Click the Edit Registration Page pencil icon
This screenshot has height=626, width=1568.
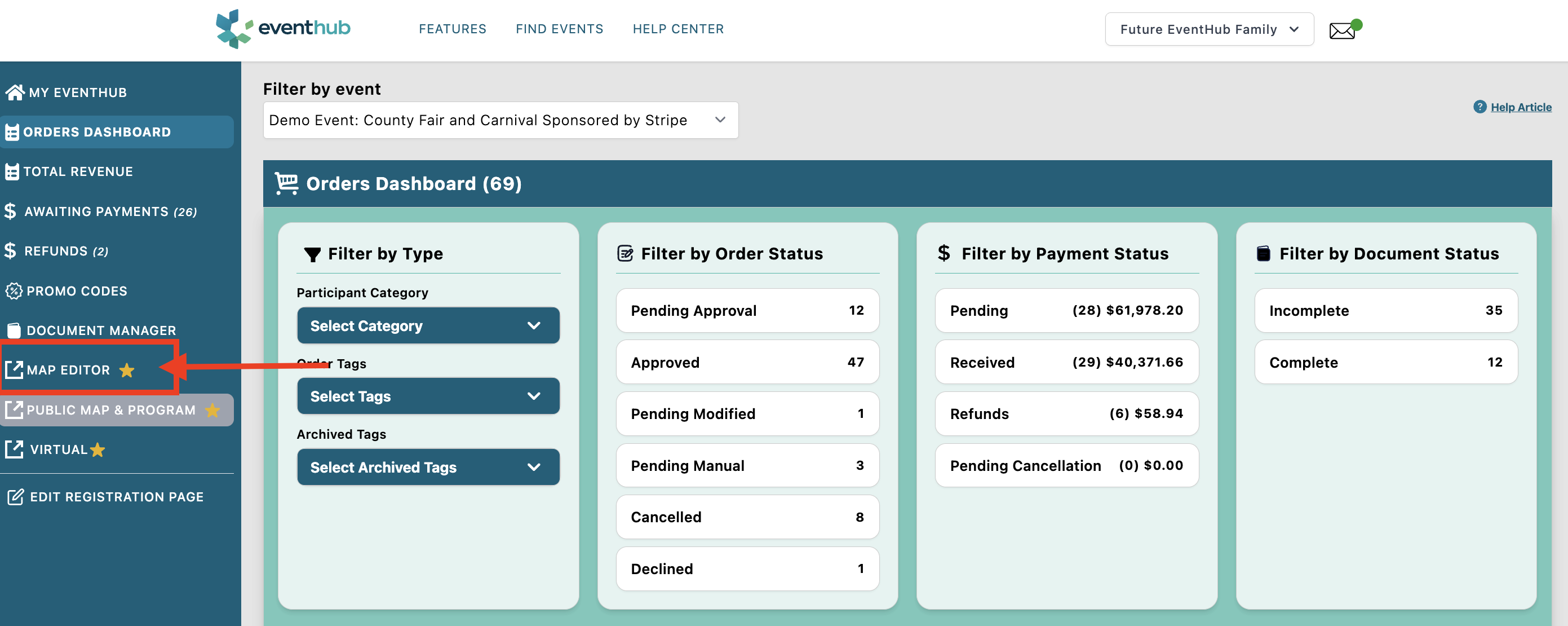[15, 497]
